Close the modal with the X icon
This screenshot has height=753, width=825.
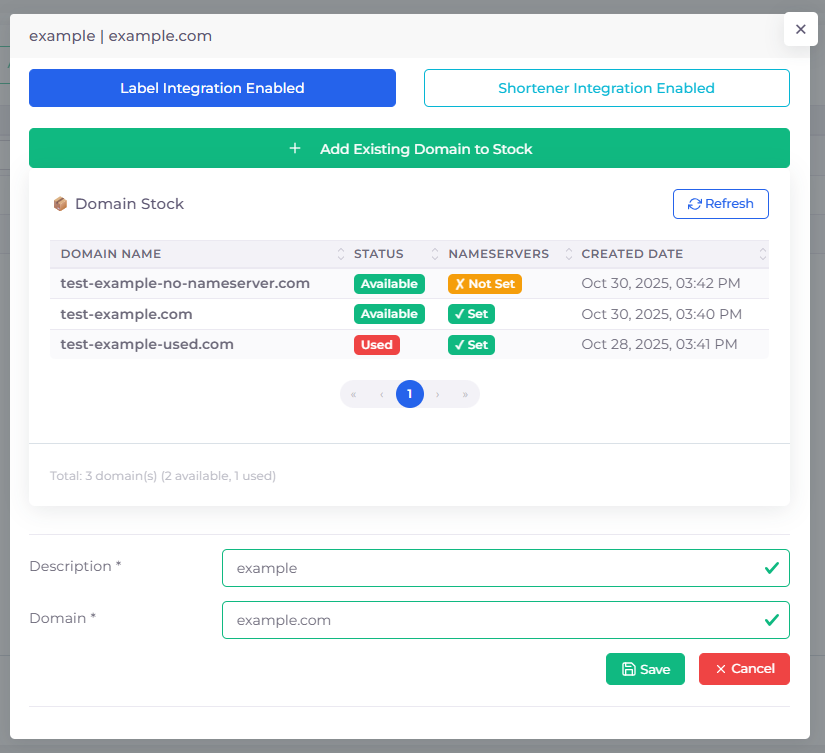(x=800, y=30)
